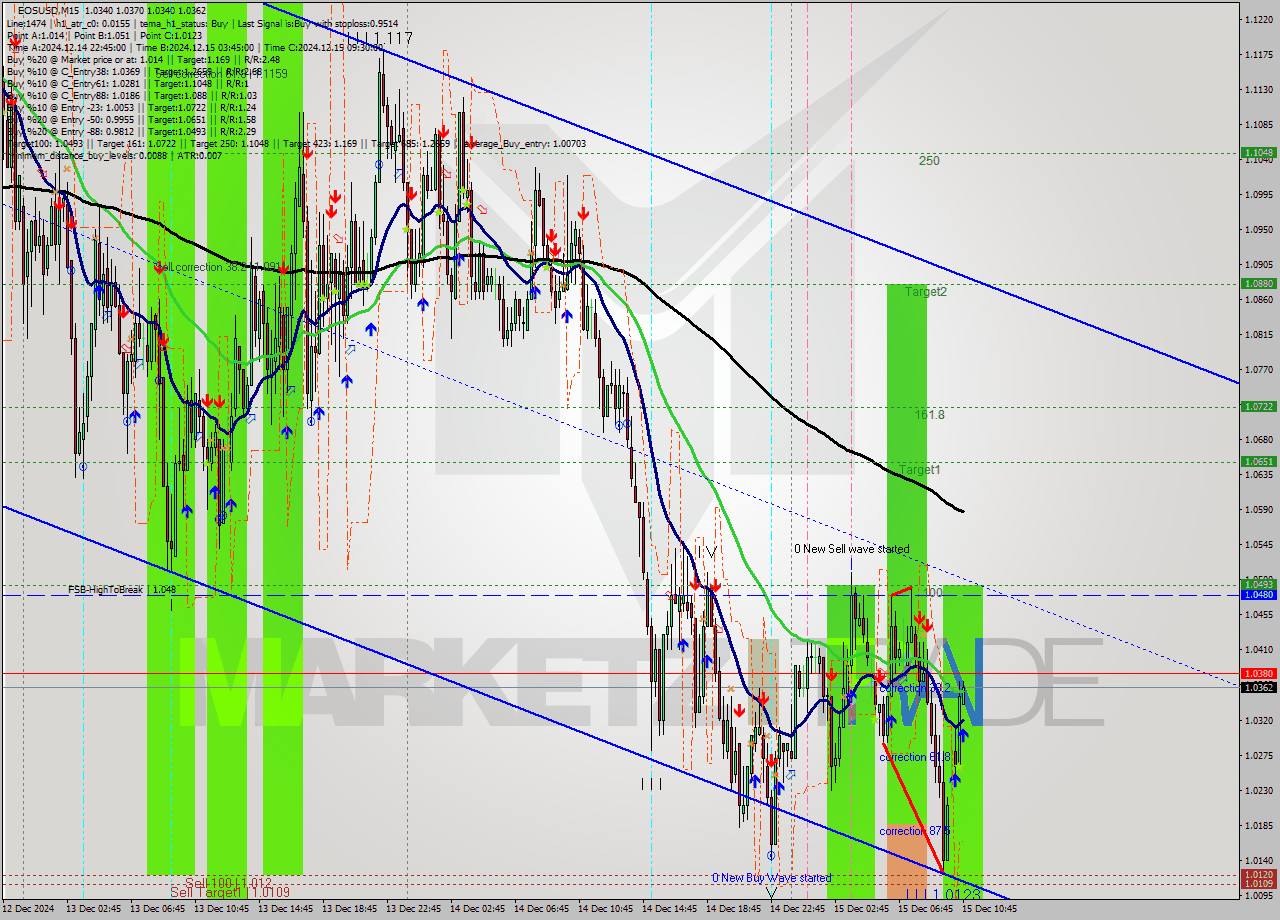Viewport: 1280px width, 920px height.
Task: Click the '0 New Buy Wave started' annotation
Action: [771, 878]
